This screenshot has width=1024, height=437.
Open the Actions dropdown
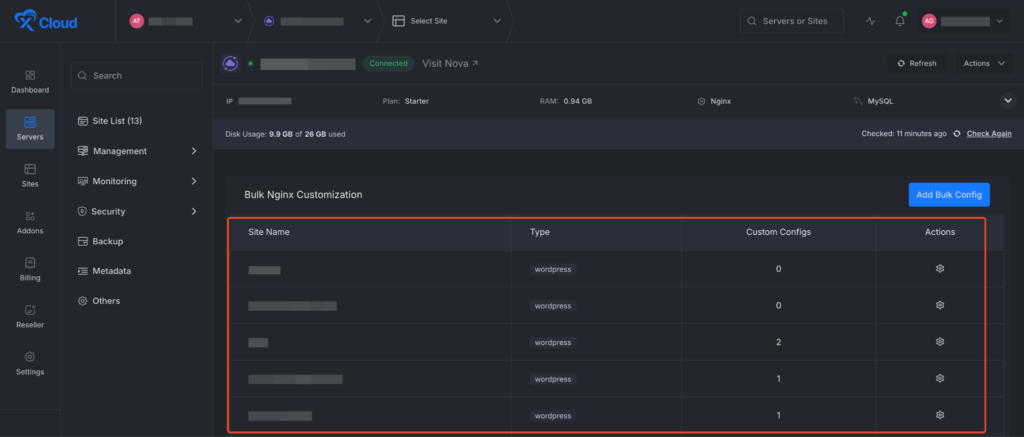pos(984,63)
